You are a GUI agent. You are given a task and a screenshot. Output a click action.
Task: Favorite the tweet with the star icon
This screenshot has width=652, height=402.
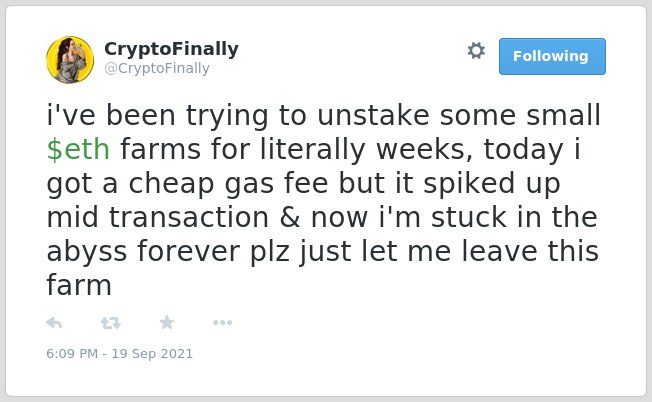(x=167, y=322)
